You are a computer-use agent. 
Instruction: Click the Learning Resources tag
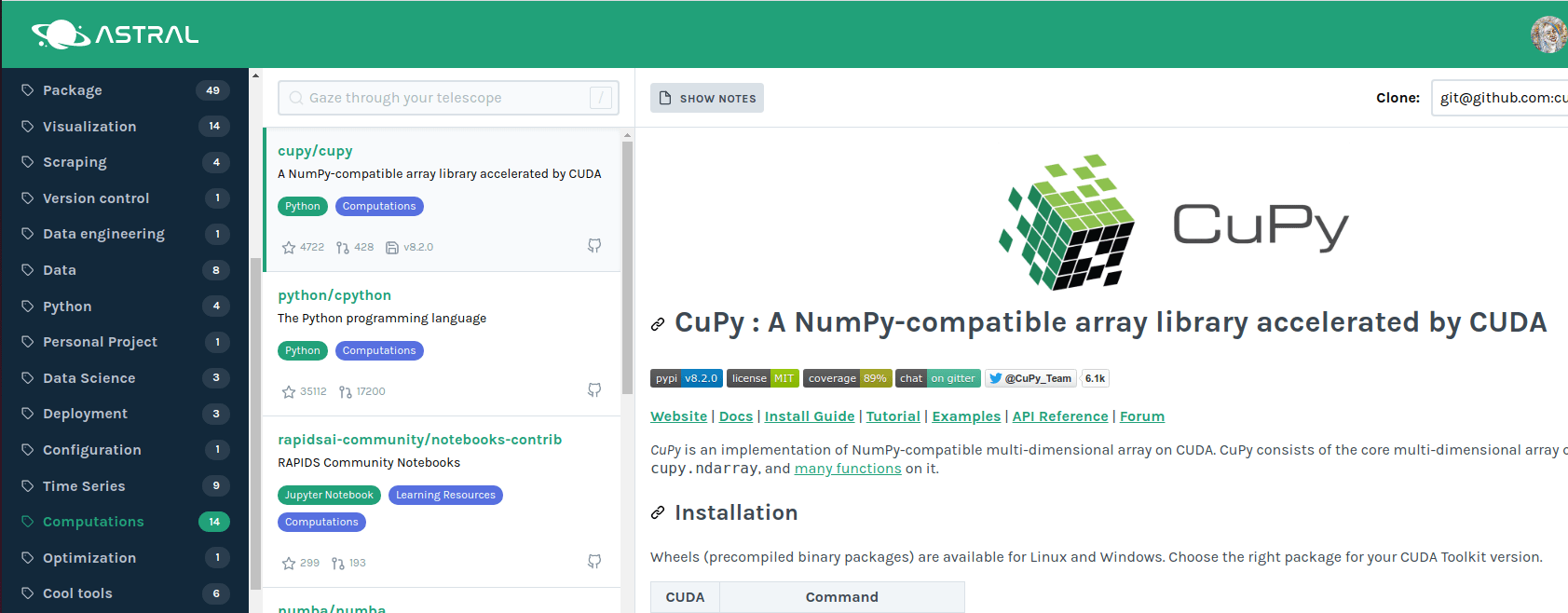445,495
